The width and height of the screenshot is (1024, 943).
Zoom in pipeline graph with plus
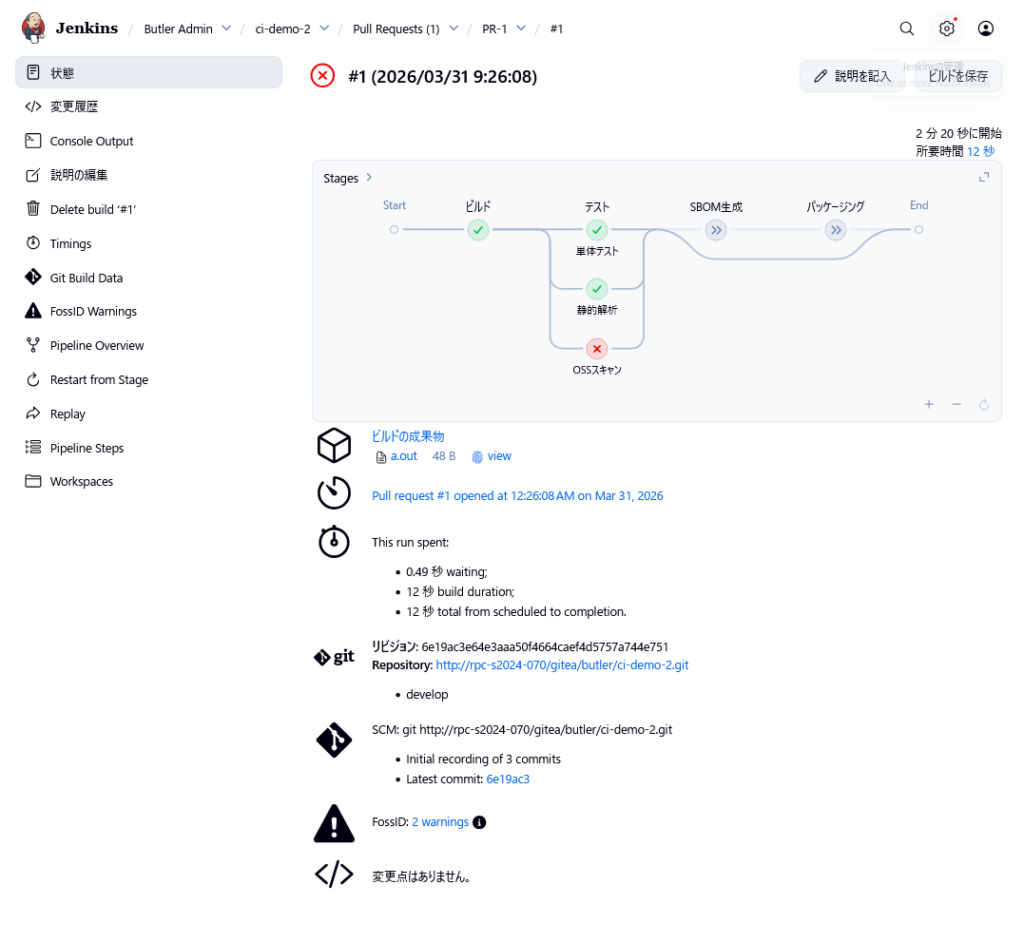tap(929, 404)
